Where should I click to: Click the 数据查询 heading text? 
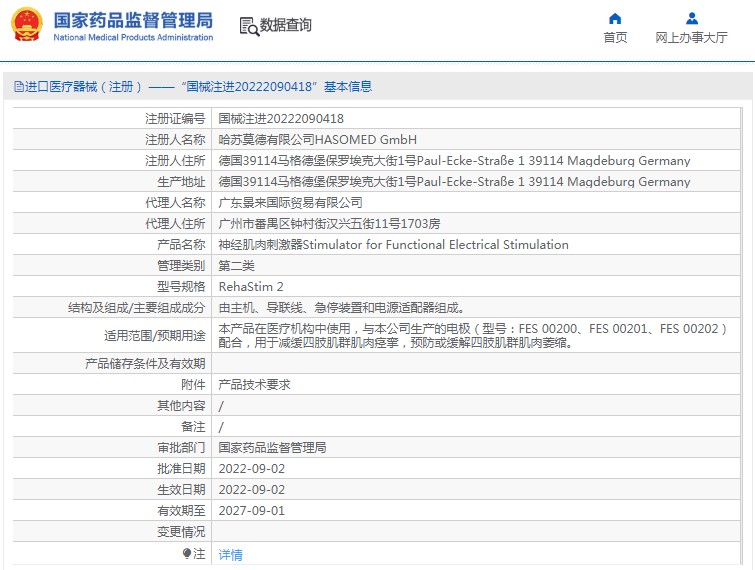(x=286, y=25)
